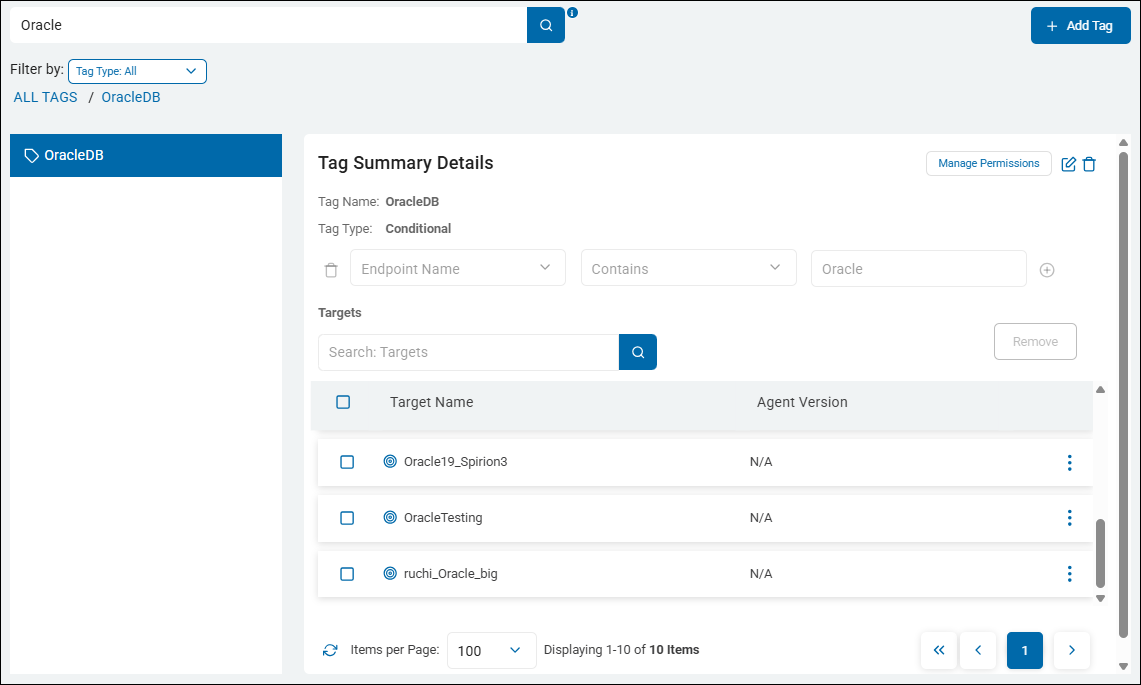Image resolution: width=1141 pixels, height=685 pixels.
Task: Open the Items per Page dropdown
Action: point(491,650)
